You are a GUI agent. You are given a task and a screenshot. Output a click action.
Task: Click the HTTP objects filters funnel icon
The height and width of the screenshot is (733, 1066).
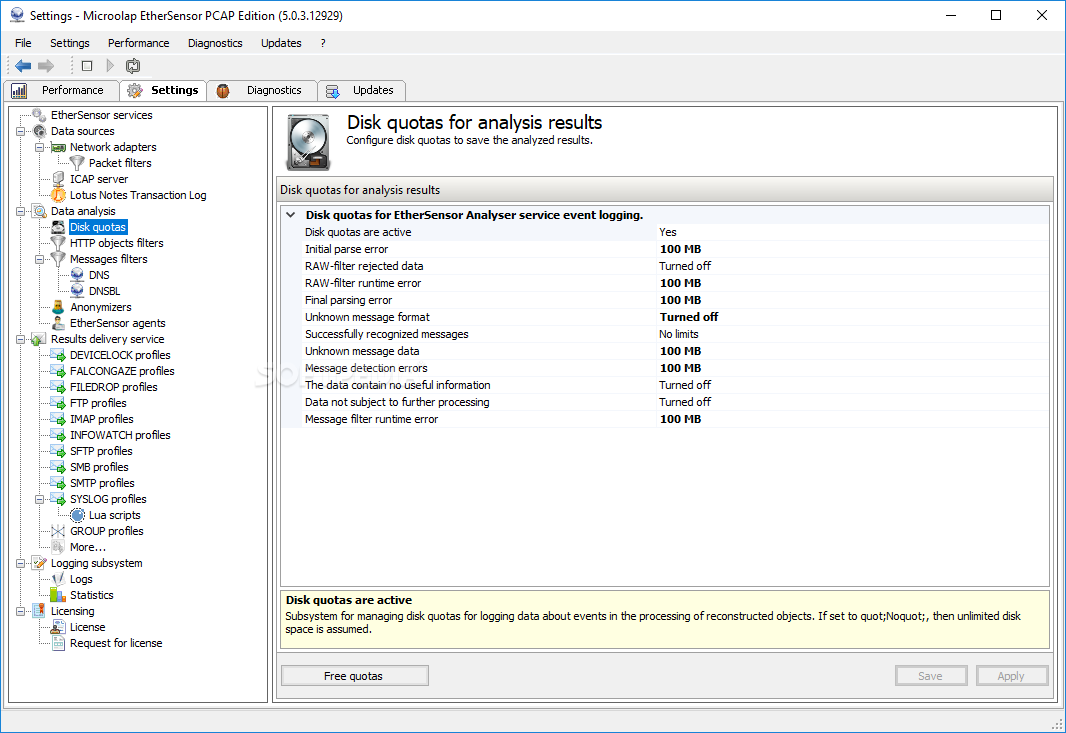58,243
